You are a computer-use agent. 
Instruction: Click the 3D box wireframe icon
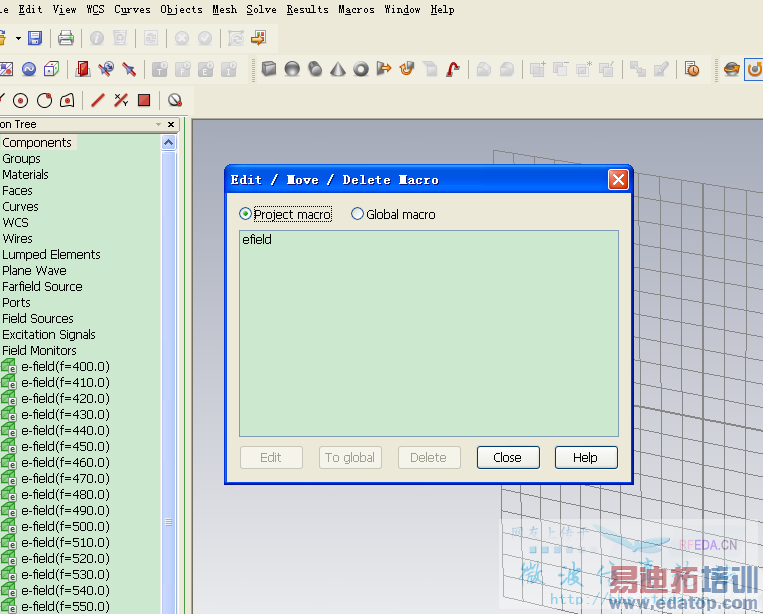tap(52, 69)
